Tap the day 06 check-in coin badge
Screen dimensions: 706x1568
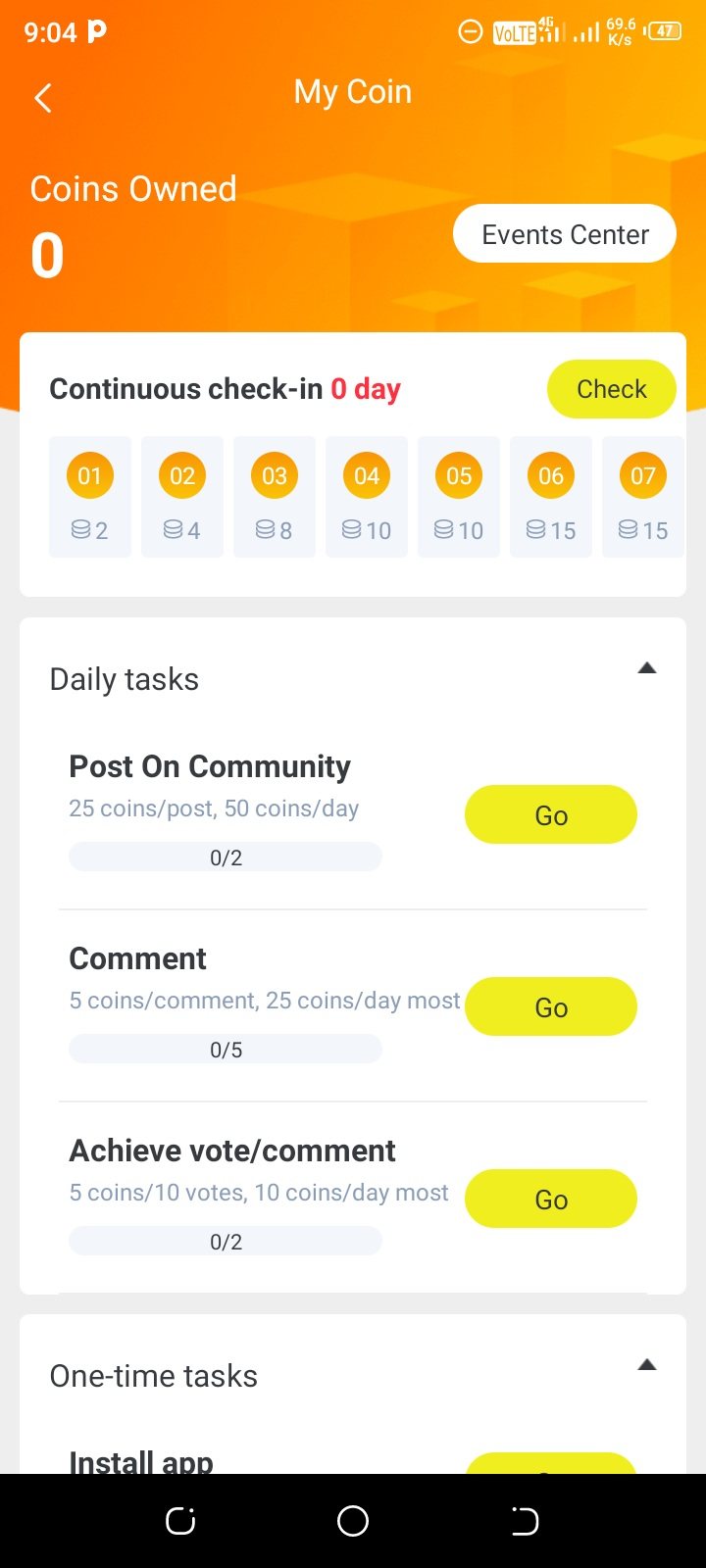[x=551, y=476]
